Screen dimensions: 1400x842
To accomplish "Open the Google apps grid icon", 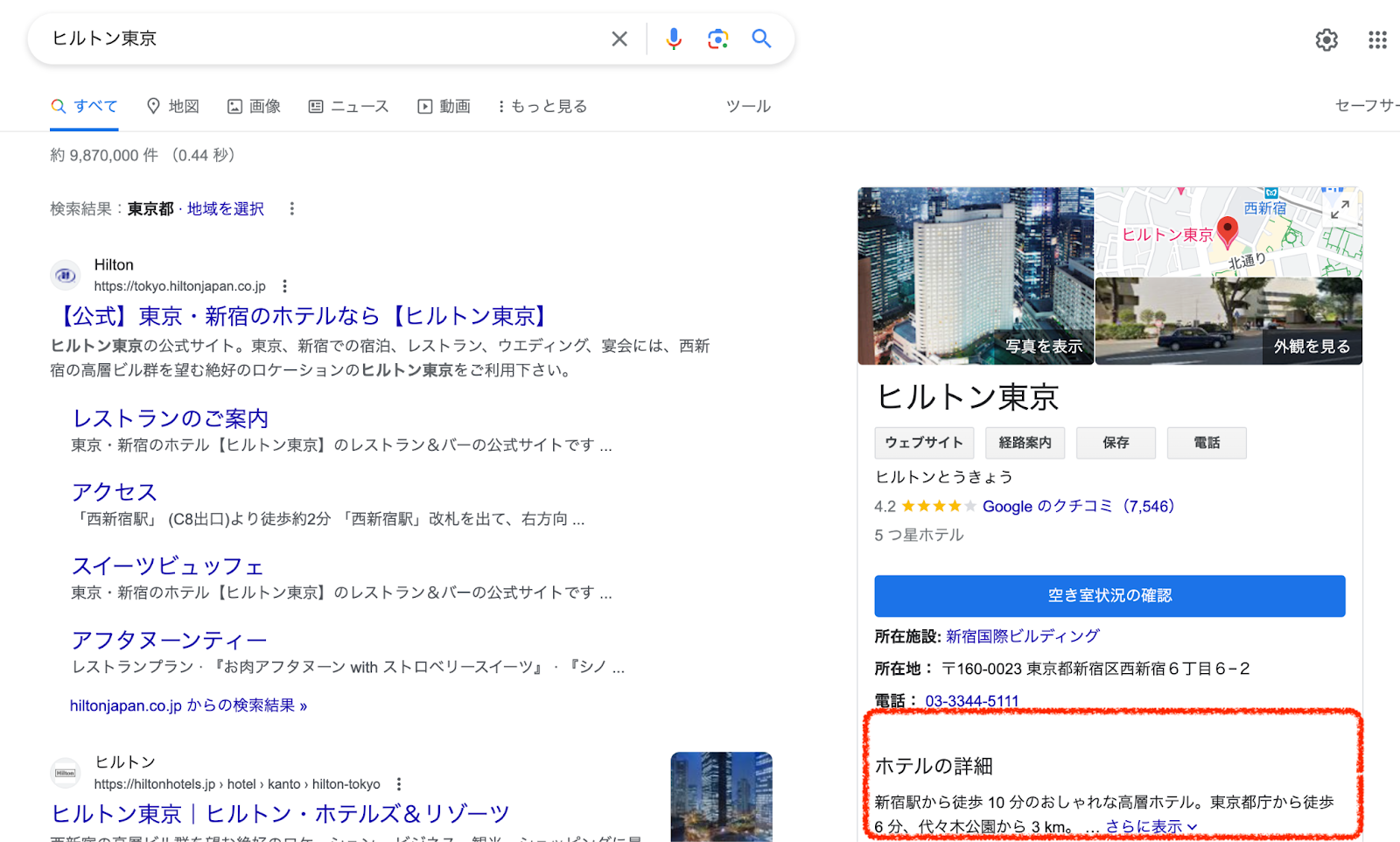I will click(1377, 39).
